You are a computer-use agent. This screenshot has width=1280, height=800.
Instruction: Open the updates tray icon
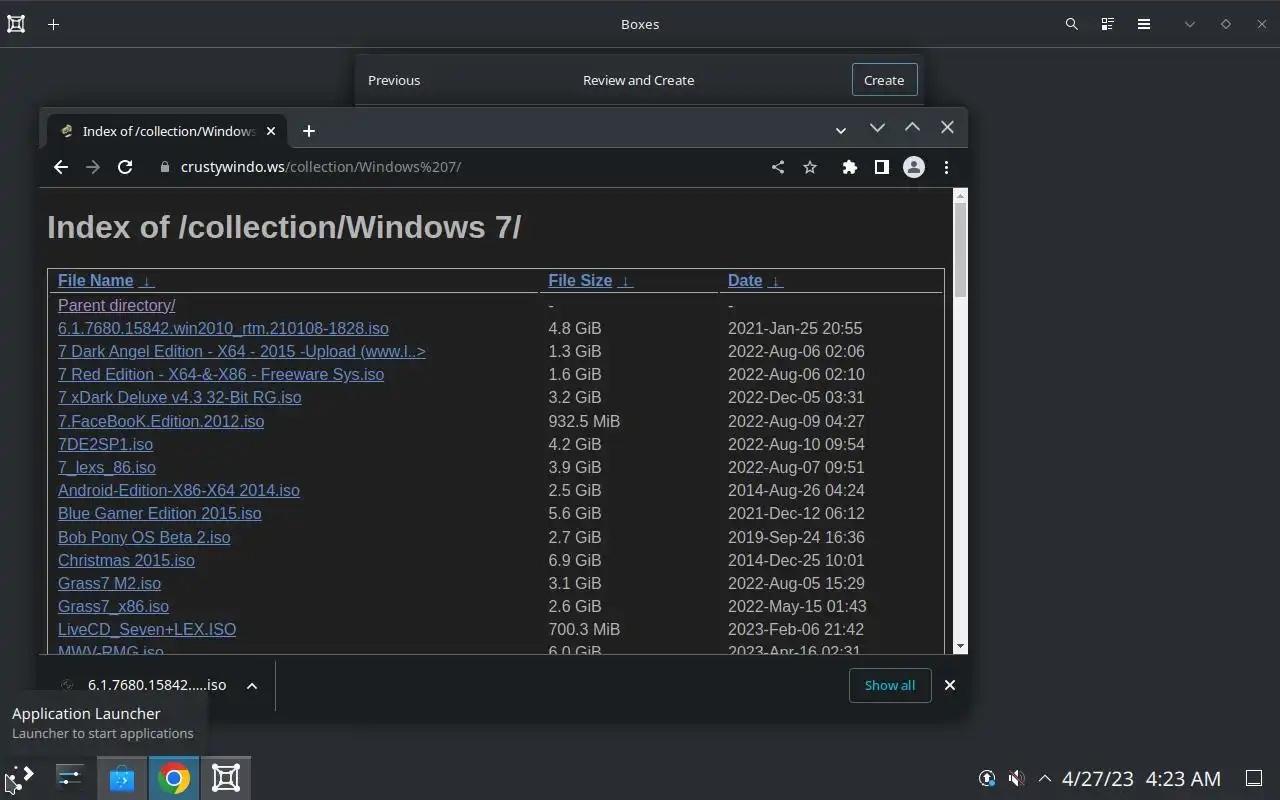(987, 778)
